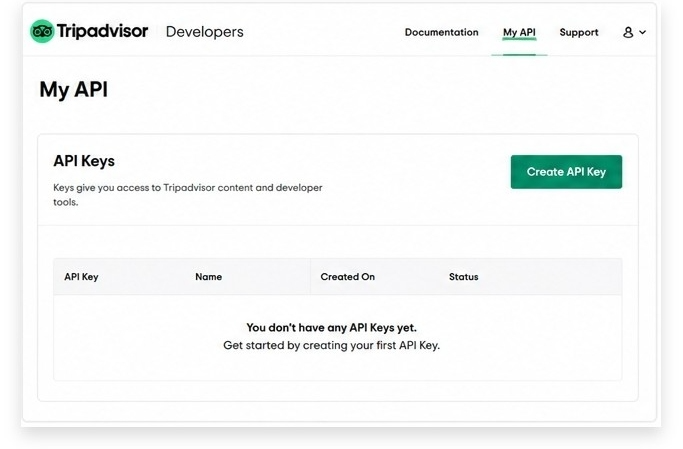Expand the account menu chevron arrow
The width and height of the screenshot is (683, 449).
642,32
